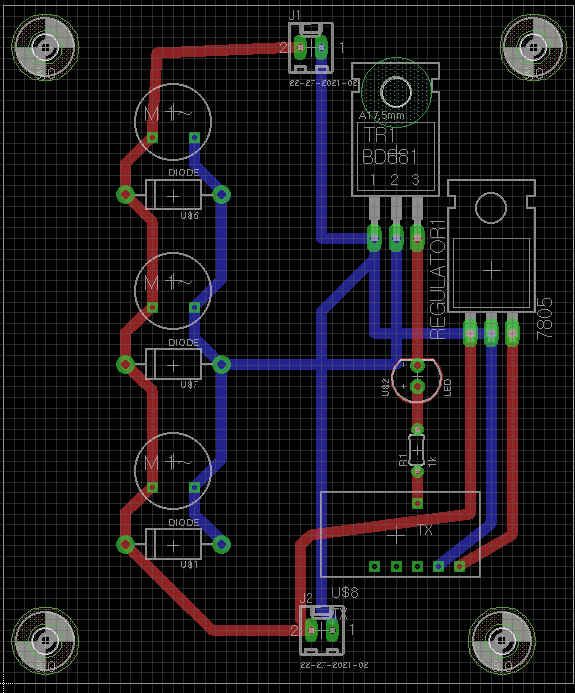Select the U$7 diode pad on the blue trace
Viewport: 575px width, 693px height.
click(x=221, y=365)
